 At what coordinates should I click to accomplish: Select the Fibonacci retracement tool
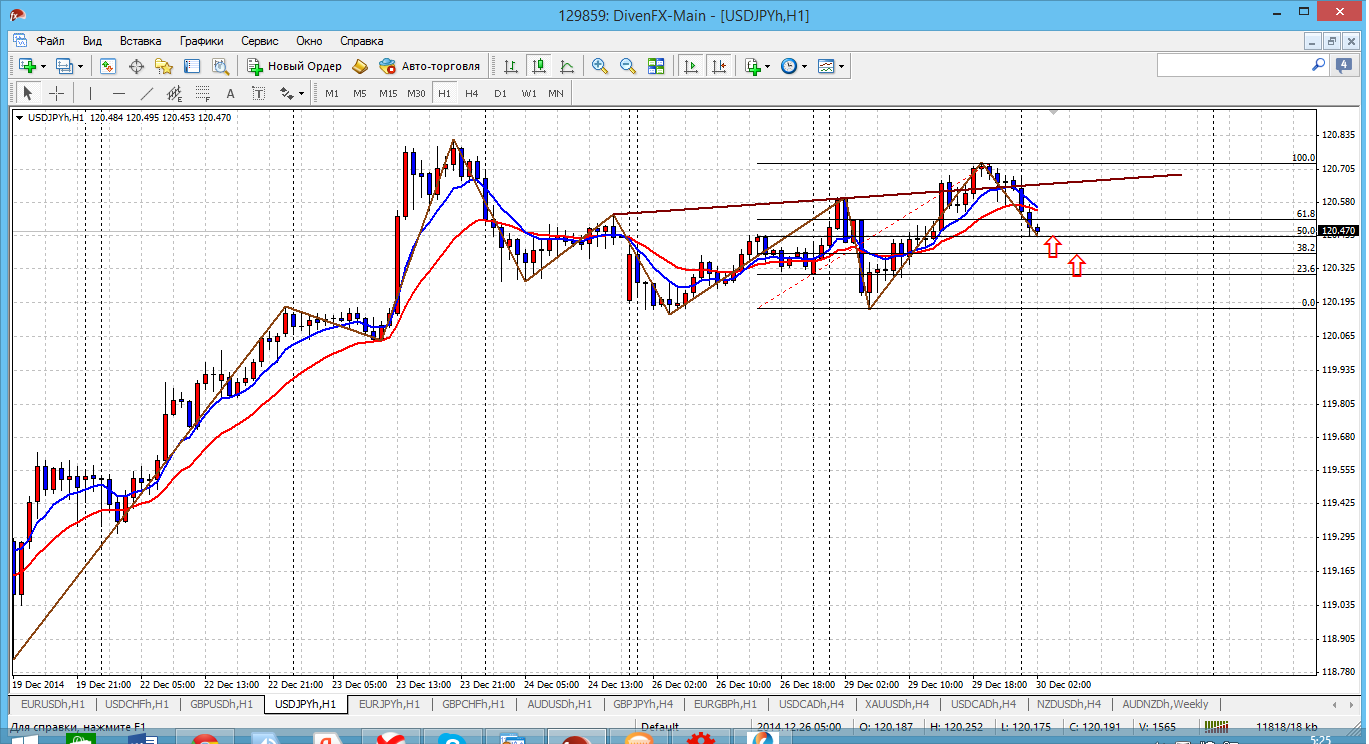pyautogui.click(x=203, y=93)
